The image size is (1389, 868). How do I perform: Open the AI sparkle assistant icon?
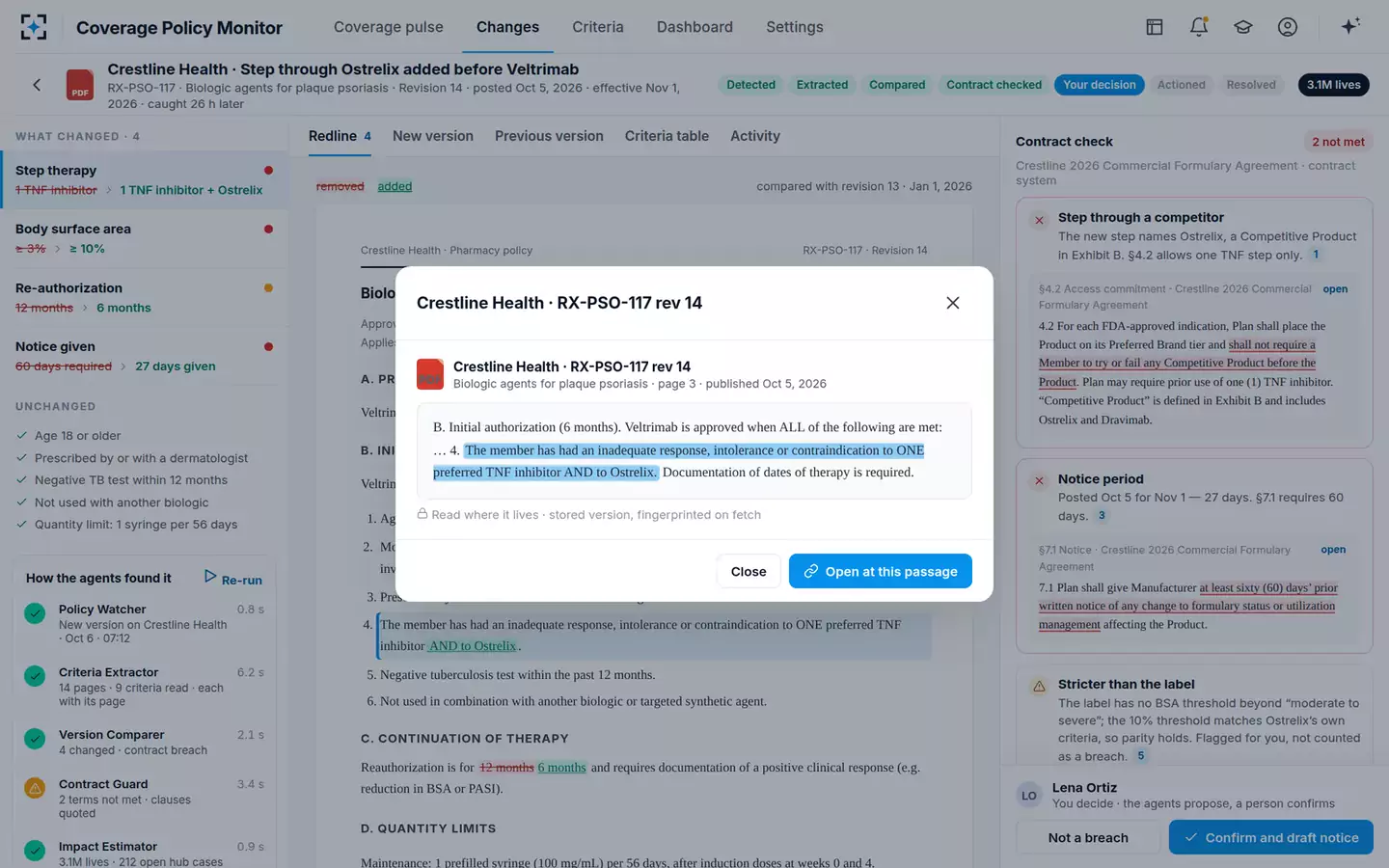click(1350, 26)
